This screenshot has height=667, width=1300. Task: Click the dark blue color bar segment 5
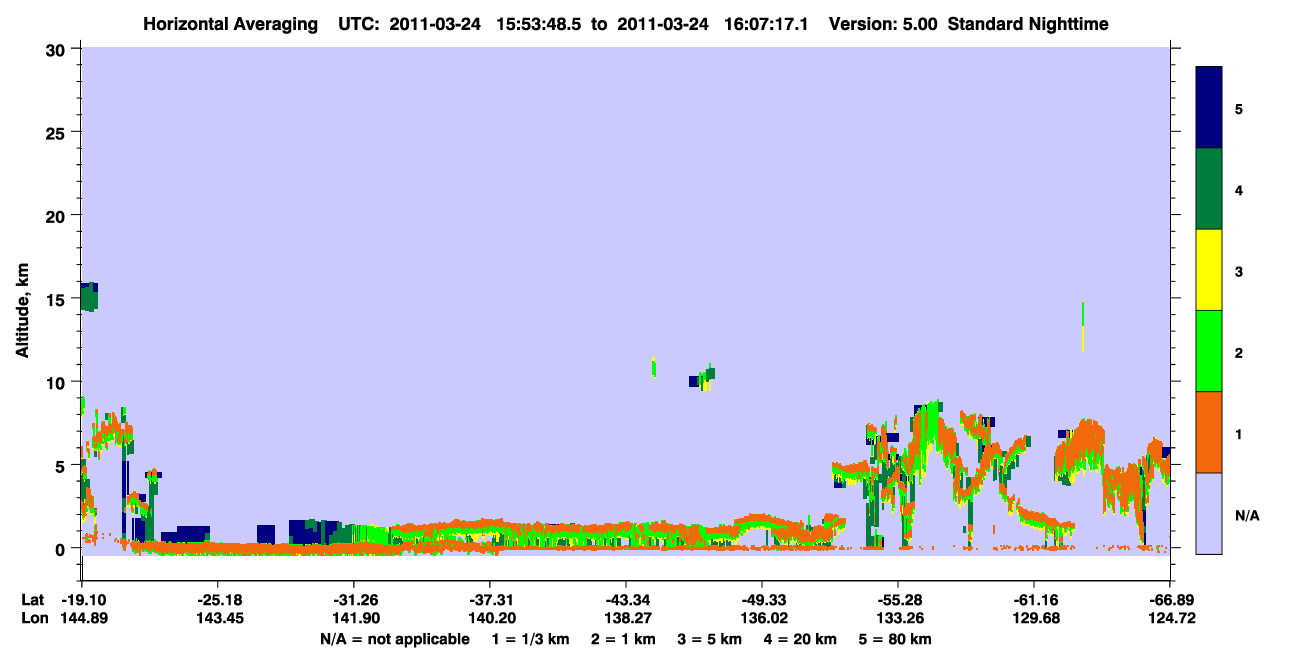click(x=1209, y=108)
